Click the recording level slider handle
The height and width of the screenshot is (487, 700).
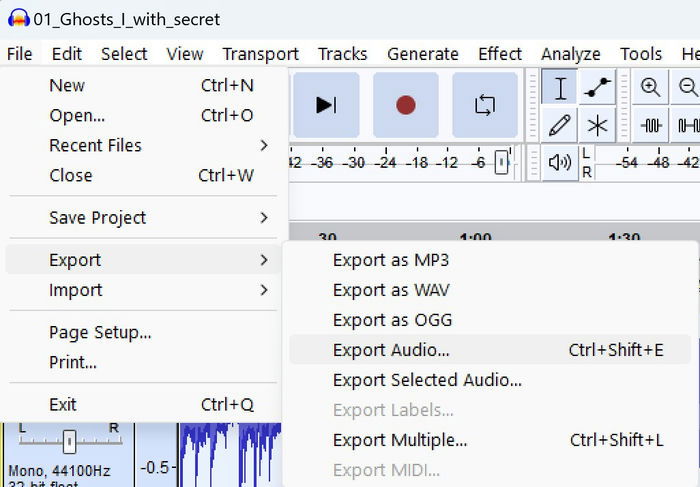(501, 162)
